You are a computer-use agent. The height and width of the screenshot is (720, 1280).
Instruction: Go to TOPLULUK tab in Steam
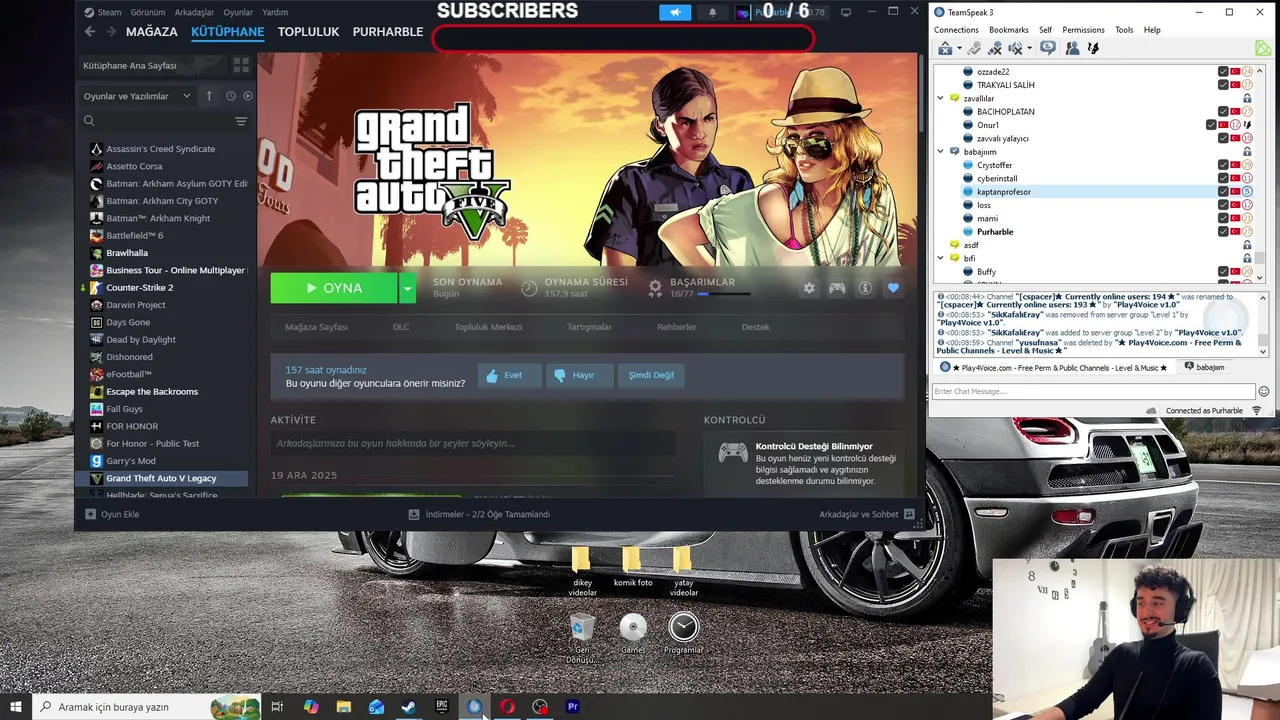[x=308, y=32]
